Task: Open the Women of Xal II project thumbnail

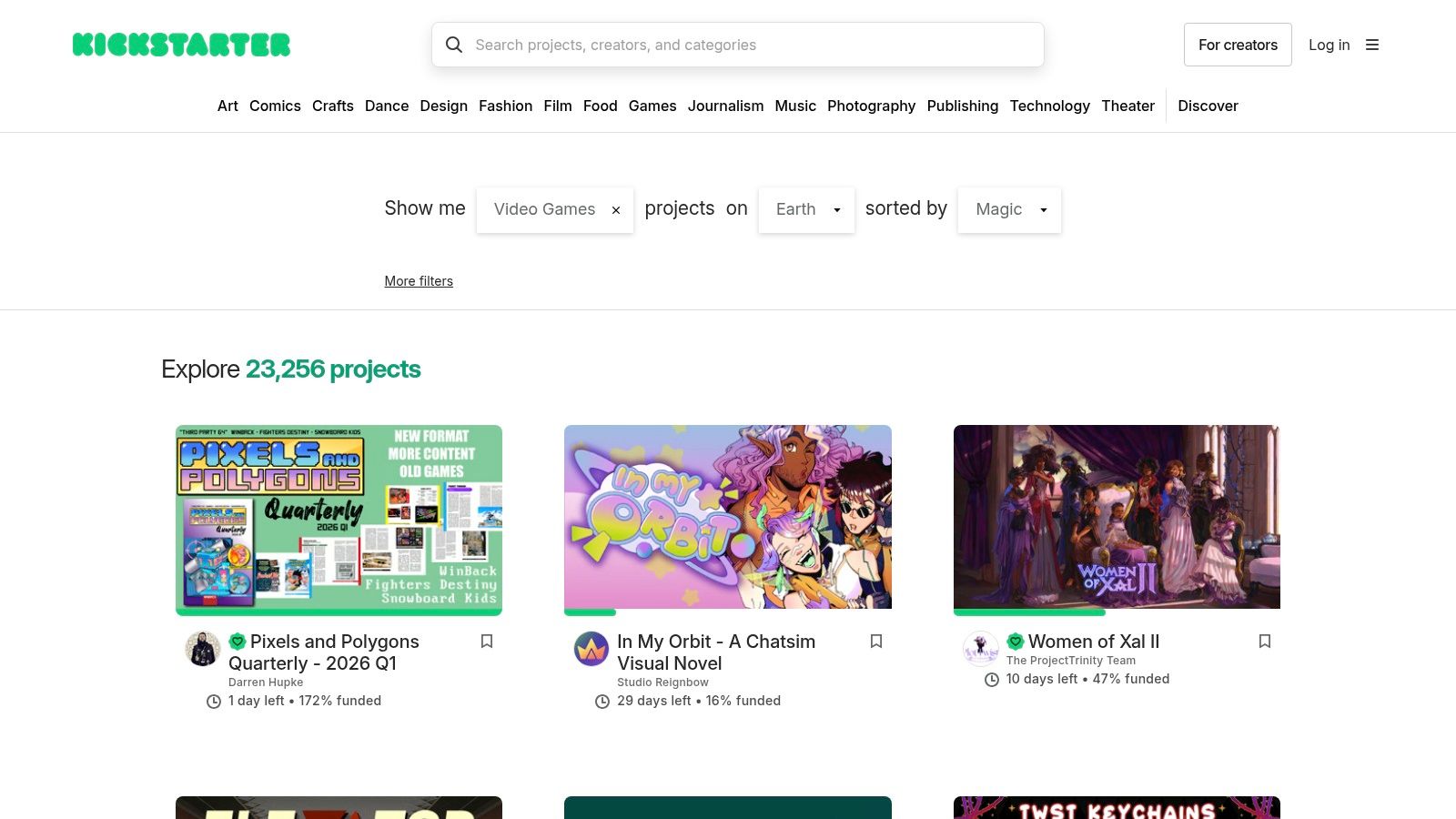Action: pos(1117,517)
